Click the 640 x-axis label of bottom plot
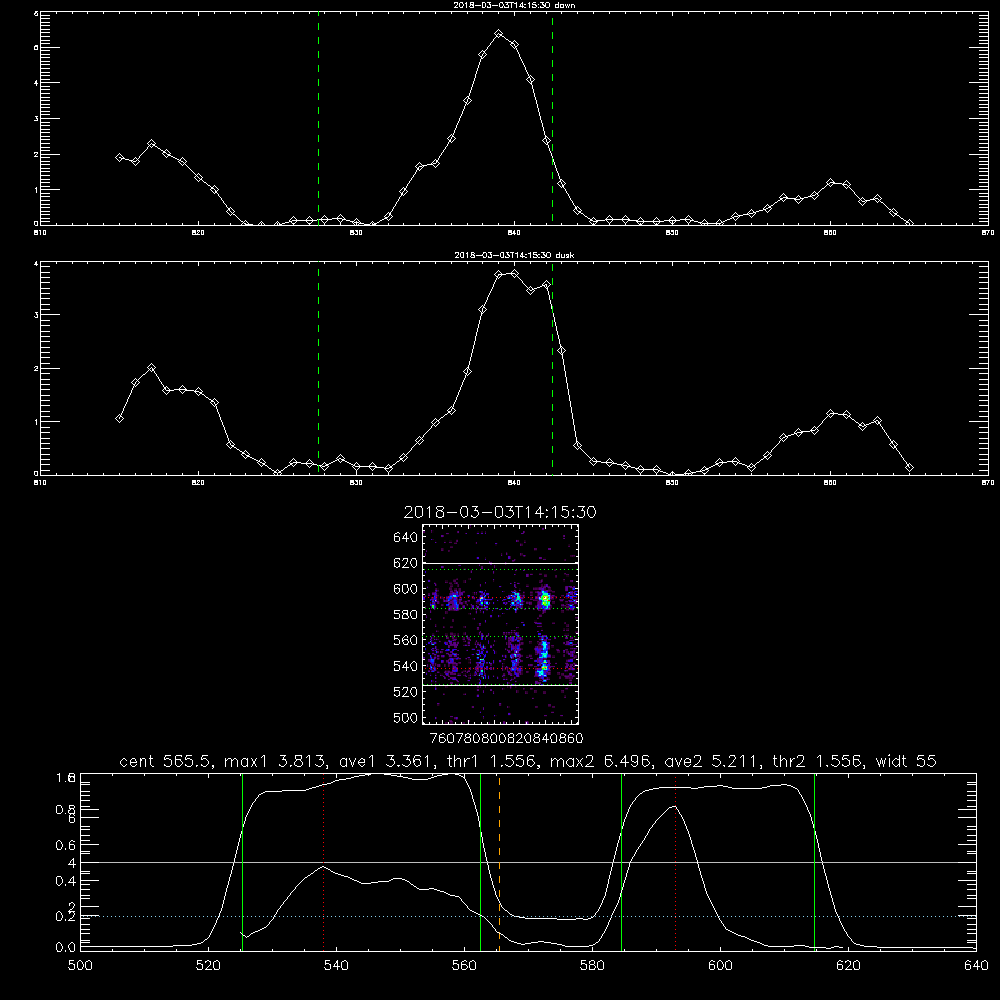This screenshot has width=1000, height=1000. [x=976, y=966]
